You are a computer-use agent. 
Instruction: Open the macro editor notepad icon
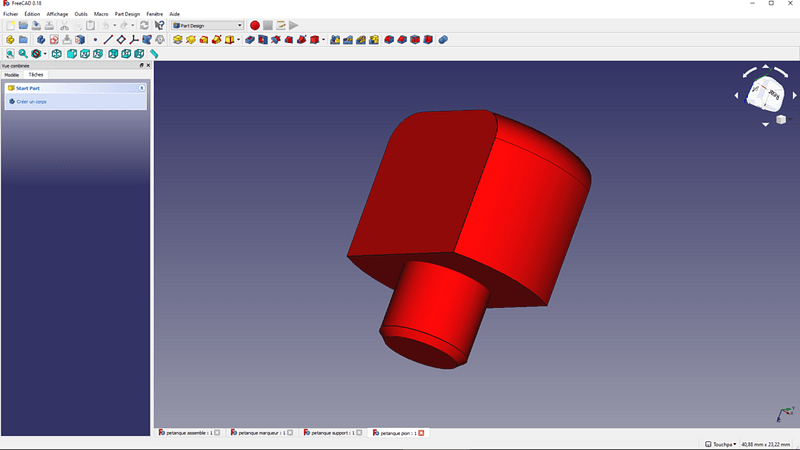click(281, 26)
